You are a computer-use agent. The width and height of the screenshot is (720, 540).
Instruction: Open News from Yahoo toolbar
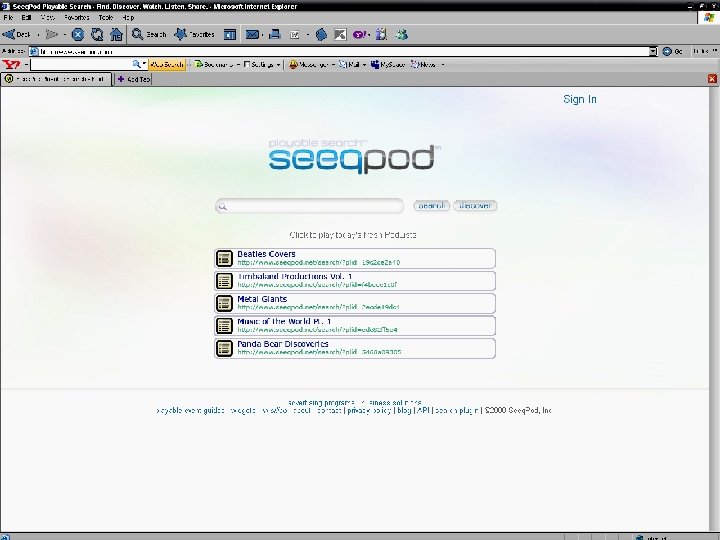pyautogui.click(x=423, y=65)
